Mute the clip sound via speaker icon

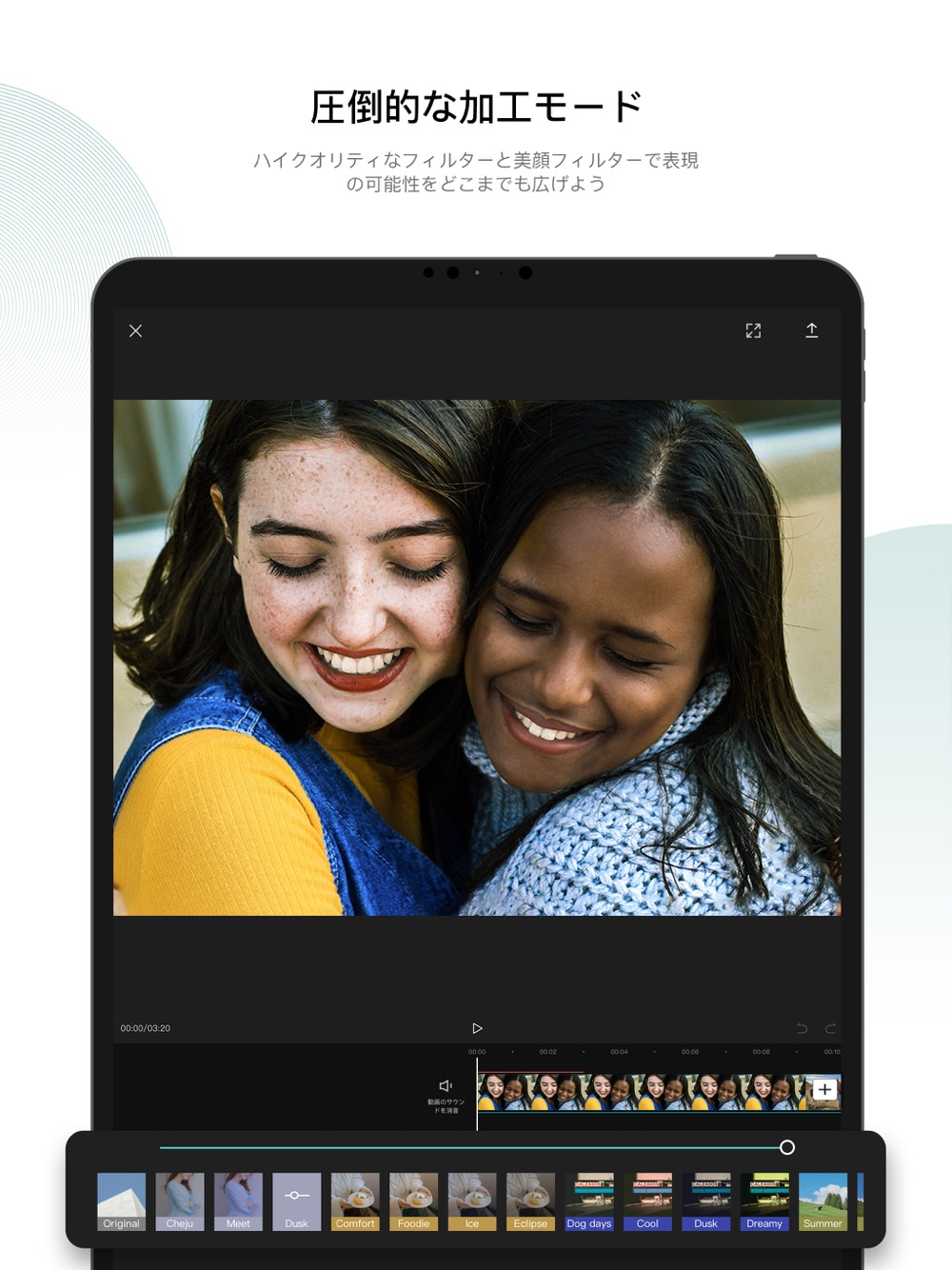pyautogui.click(x=446, y=1085)
